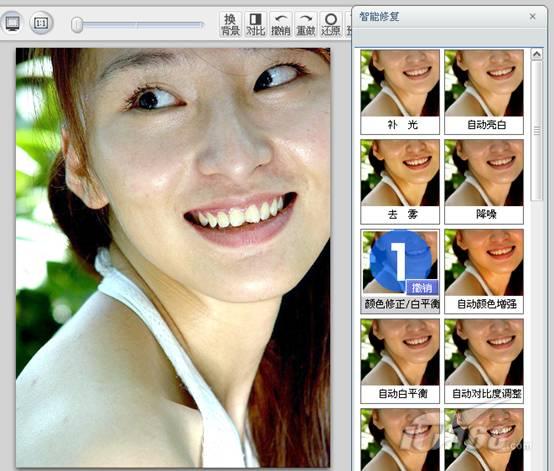Click the 撤销 undo toolbar icon
The image size is (554, 471).
[x=281, y=24]
